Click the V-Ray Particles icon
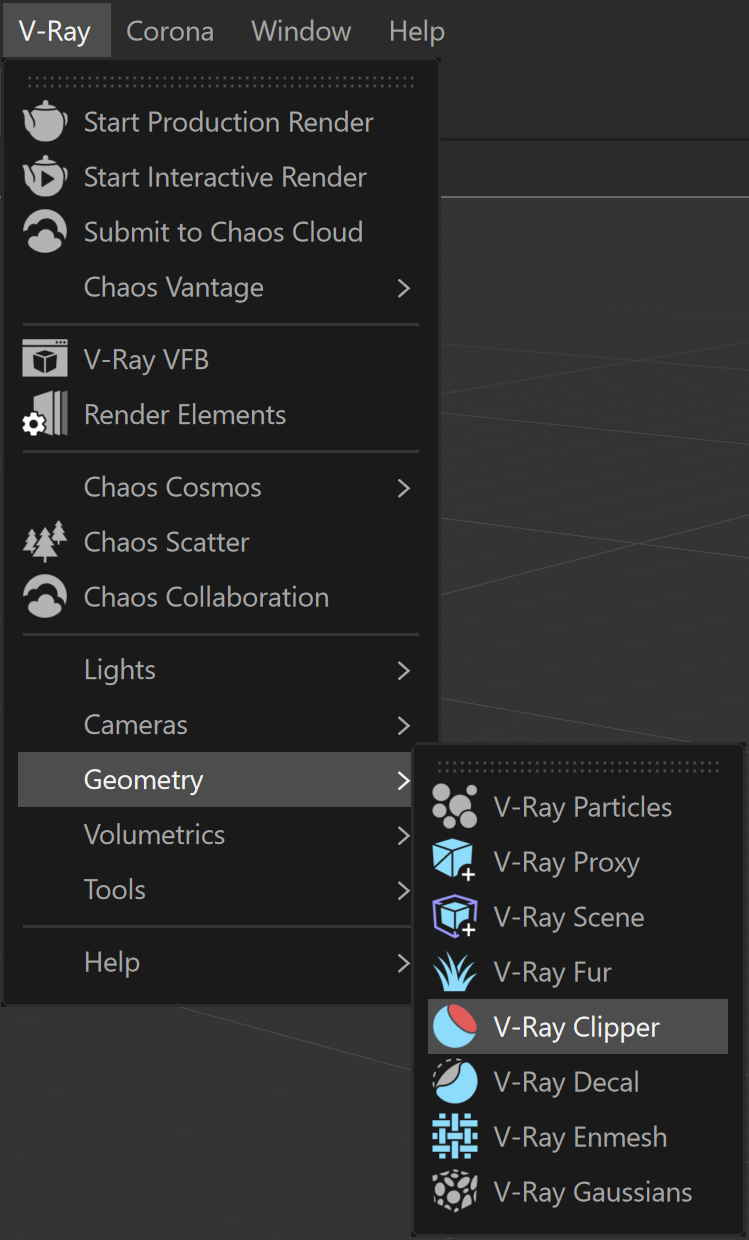Image resolution: width=749 pixels, height=1240 pixels. pyautogui.click(x=455, y=807)
